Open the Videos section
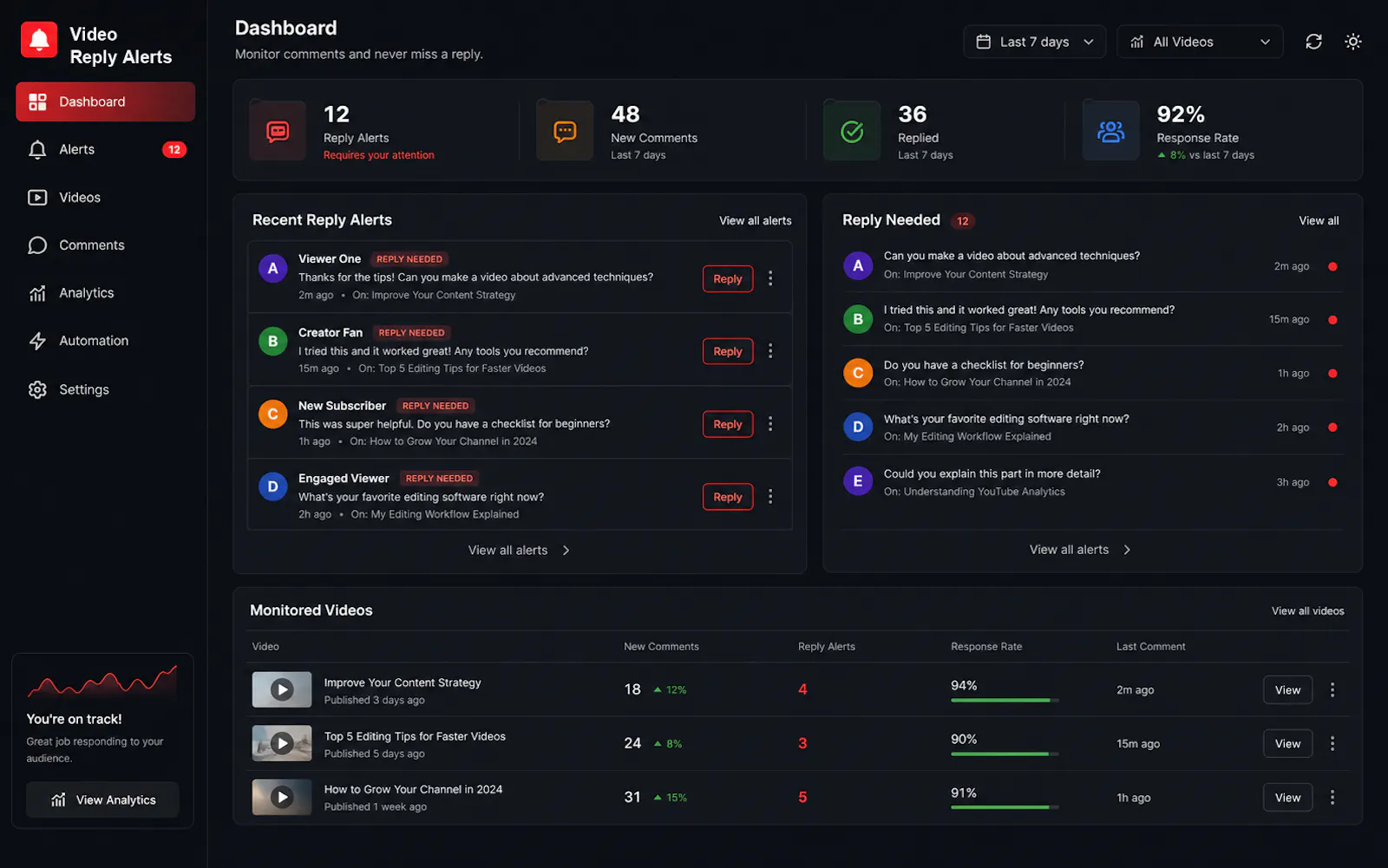This screenshot has width=1388, height=868. (x=105, y=198)
